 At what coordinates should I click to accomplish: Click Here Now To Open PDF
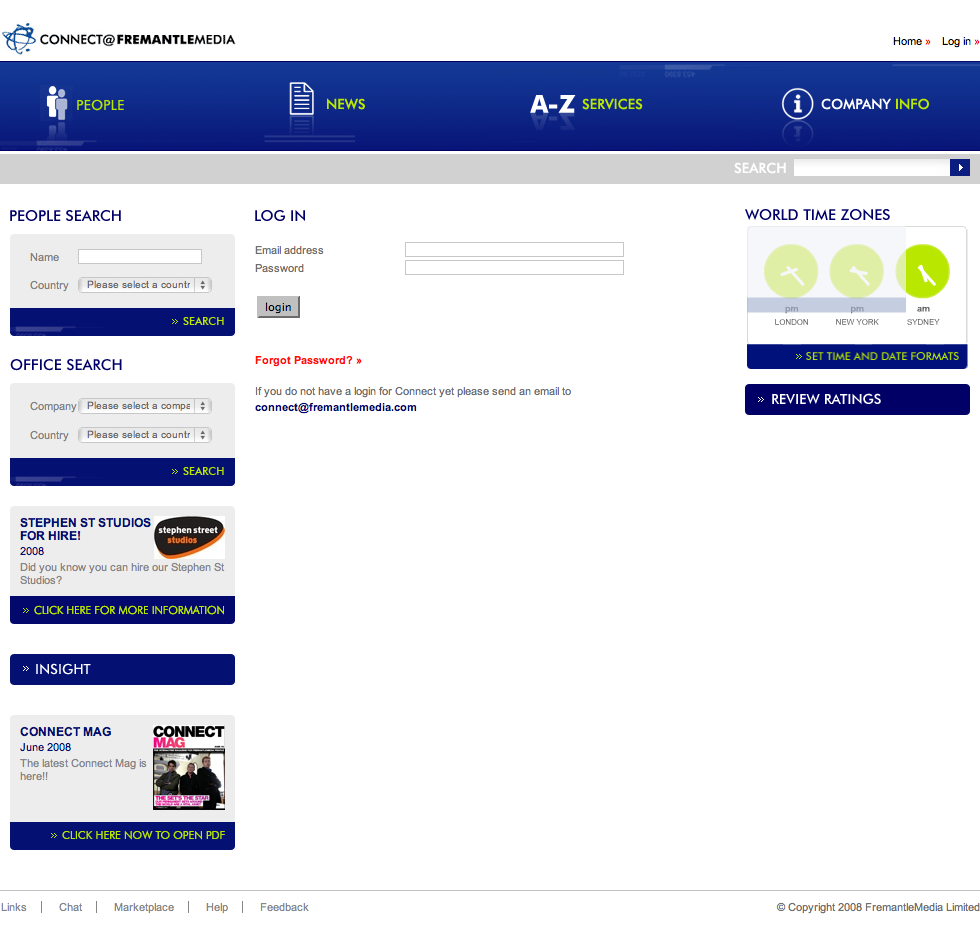pyautogui.click(x=138, y=835)
